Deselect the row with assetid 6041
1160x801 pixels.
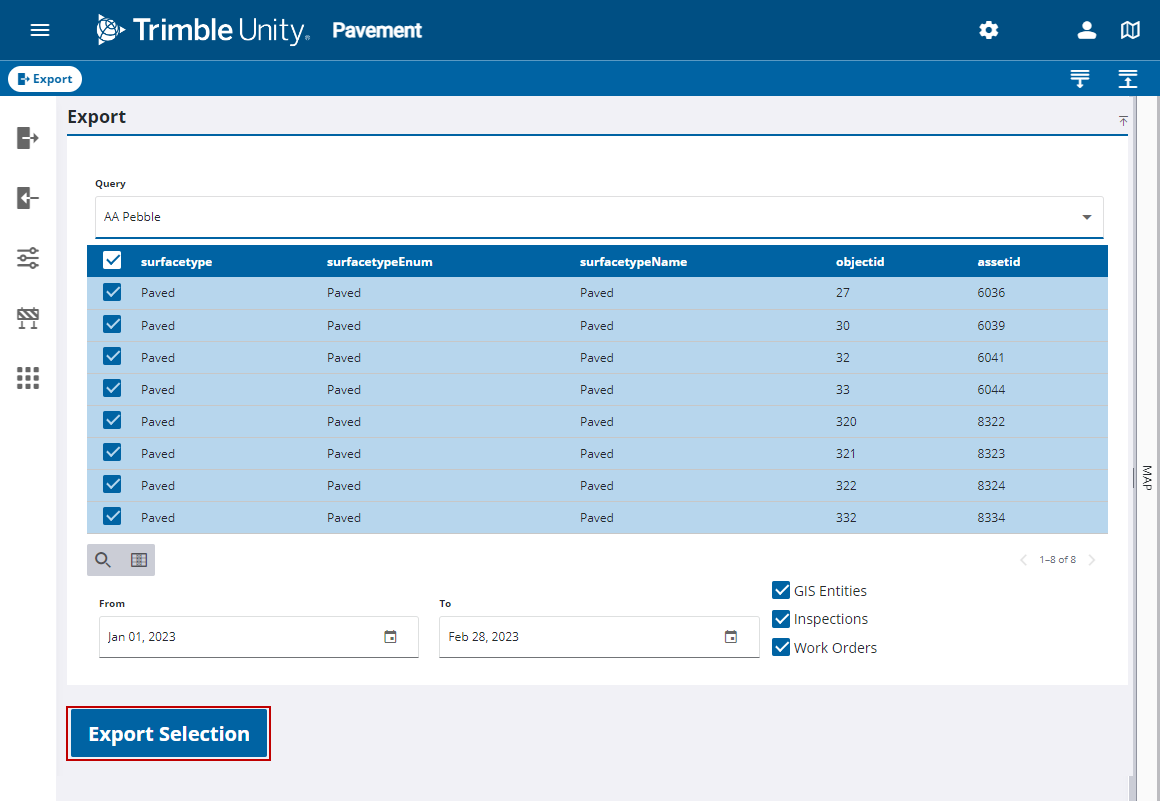[112, 356]
